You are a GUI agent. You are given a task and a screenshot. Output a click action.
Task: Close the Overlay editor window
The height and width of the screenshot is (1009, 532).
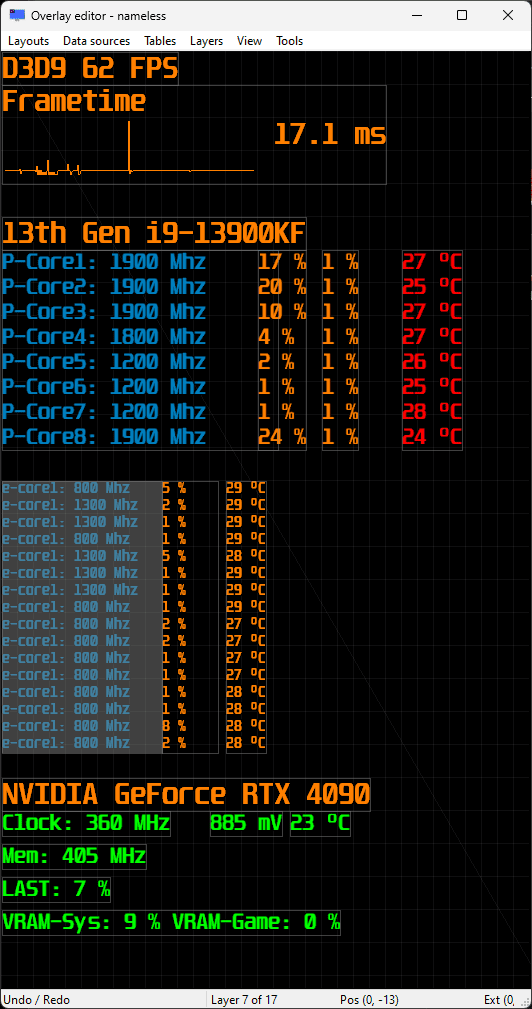click(508, 15)
